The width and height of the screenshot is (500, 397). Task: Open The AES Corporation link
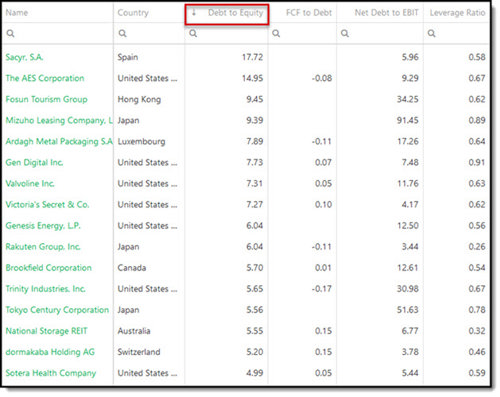(x=45, y=78)
